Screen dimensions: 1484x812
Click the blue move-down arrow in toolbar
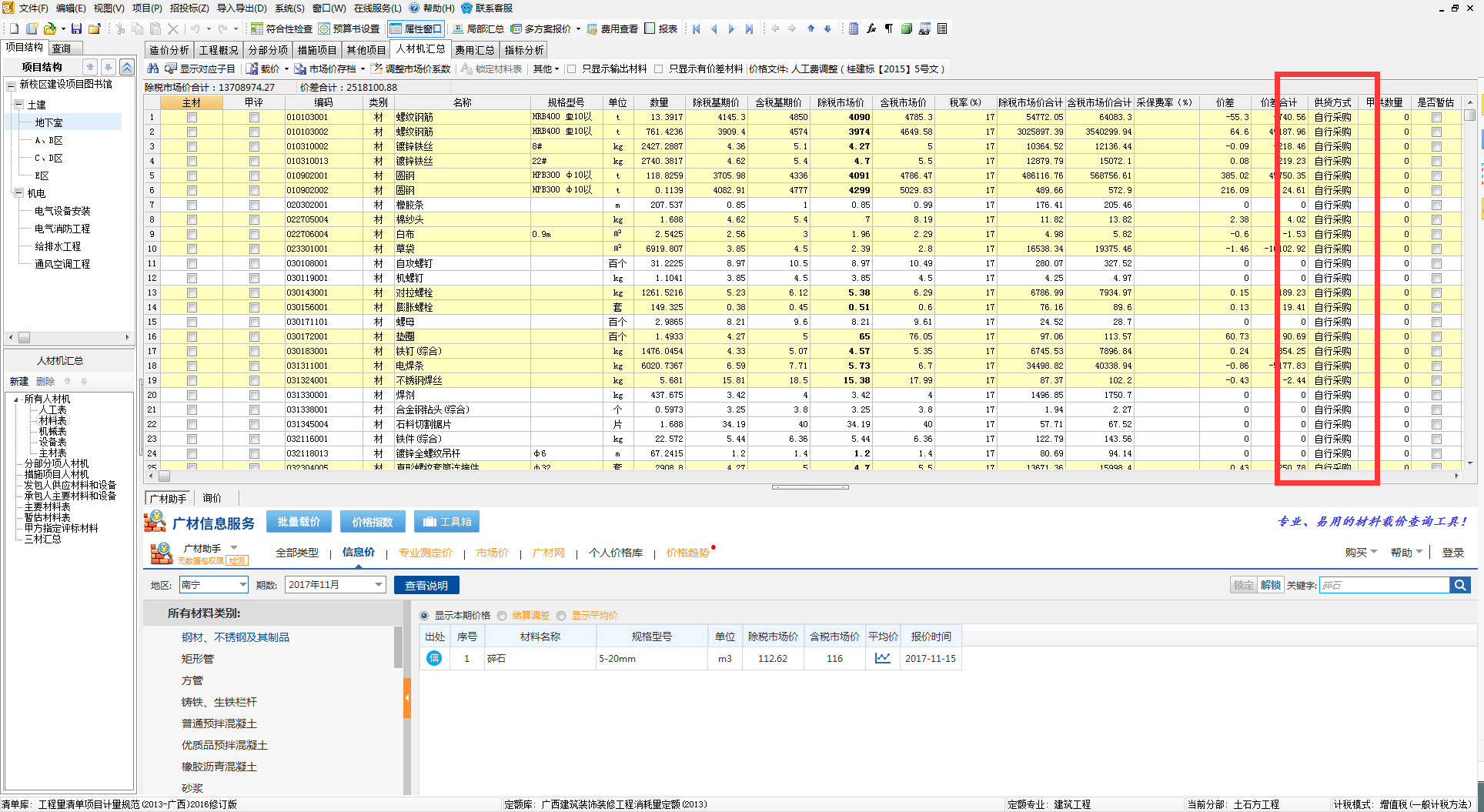827,28
